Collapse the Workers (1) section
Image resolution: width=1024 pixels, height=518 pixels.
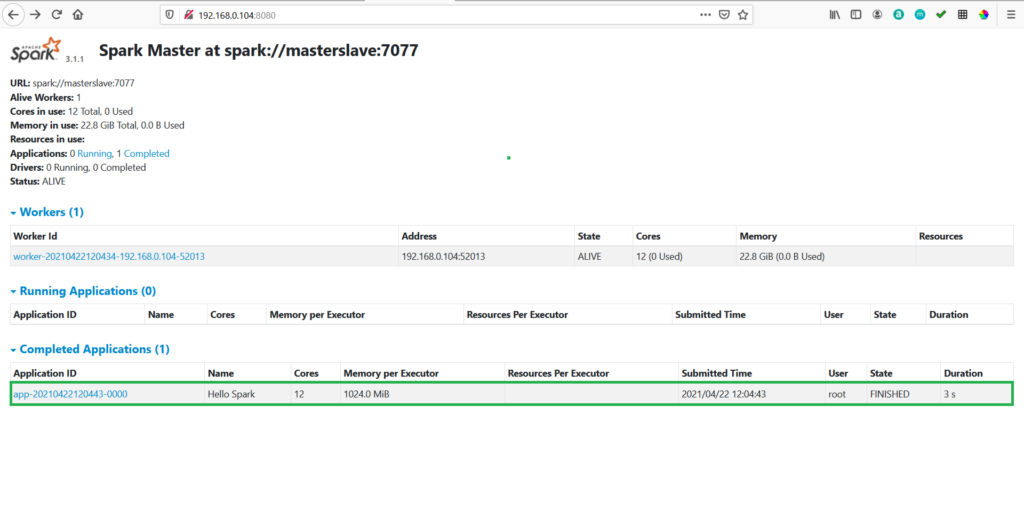pos(47,212)
